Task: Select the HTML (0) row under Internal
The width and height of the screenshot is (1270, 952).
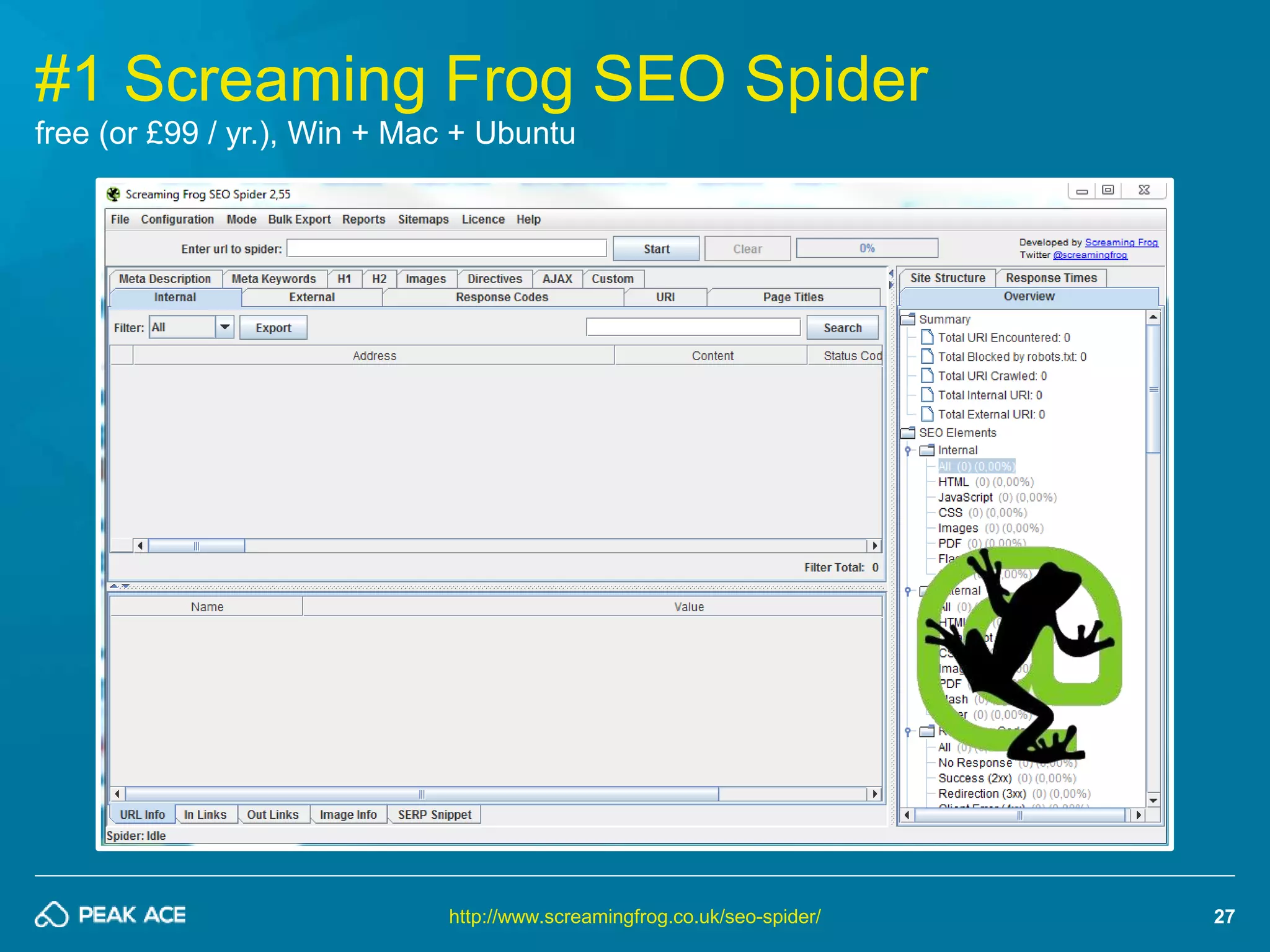Action: tap(985, 482)
